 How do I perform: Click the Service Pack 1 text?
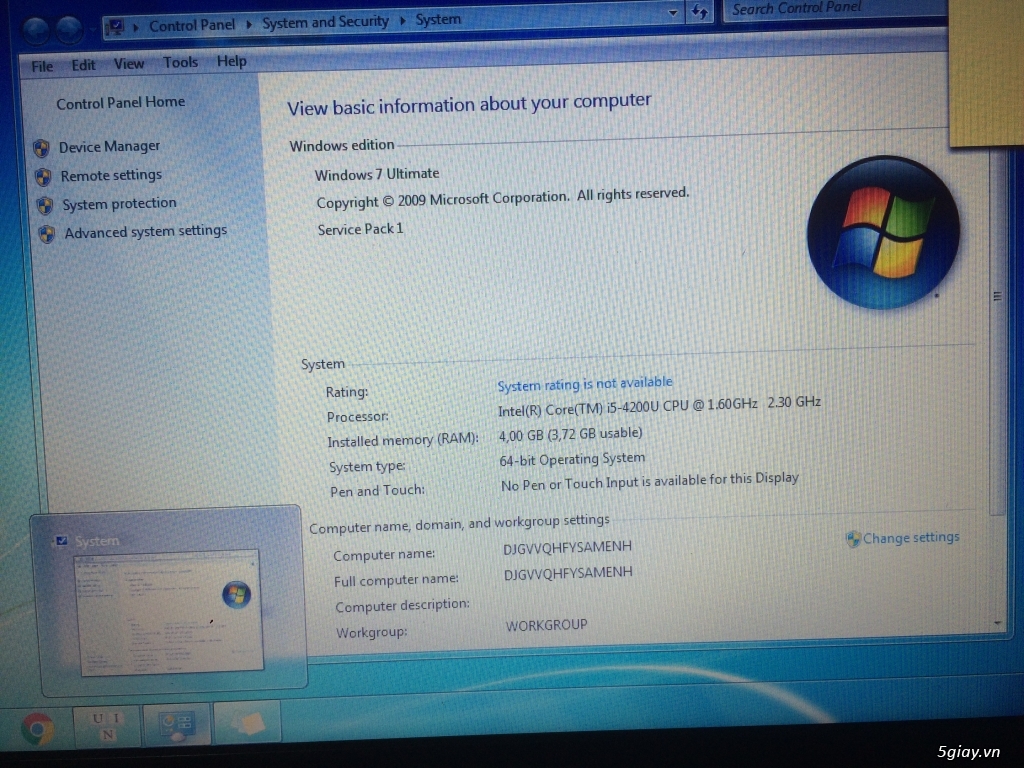tap(360, 229)
